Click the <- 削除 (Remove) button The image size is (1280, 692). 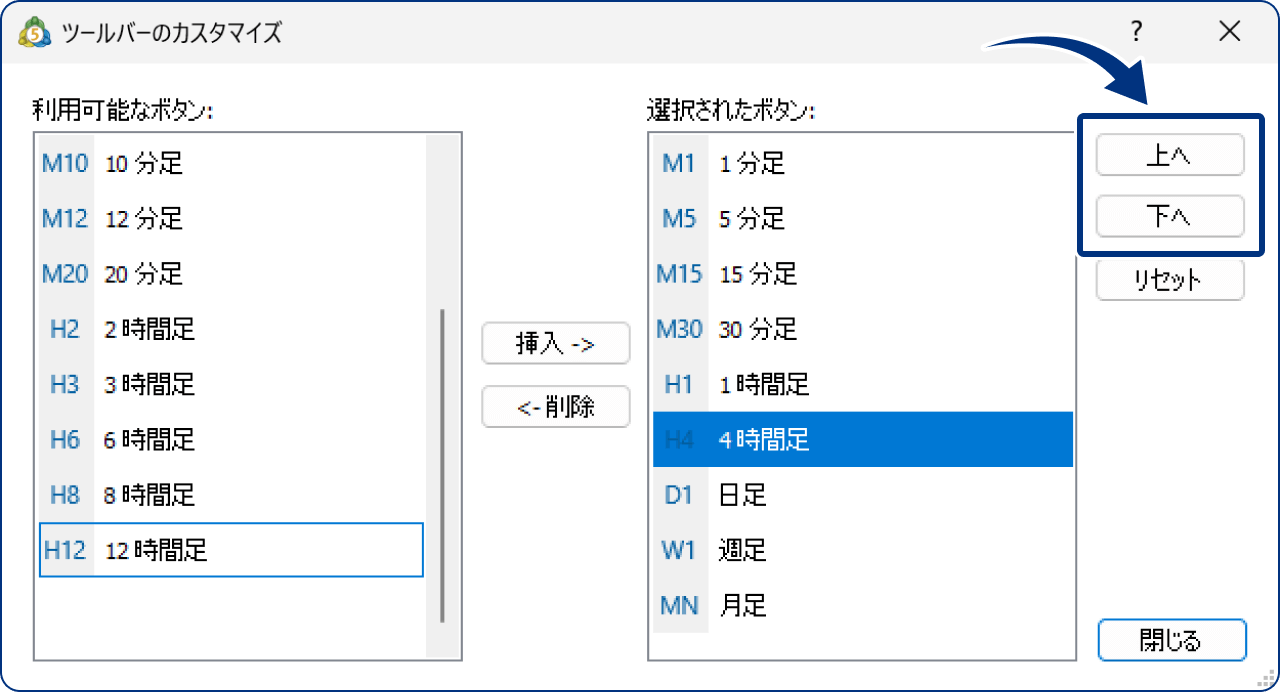coord(556,407)
